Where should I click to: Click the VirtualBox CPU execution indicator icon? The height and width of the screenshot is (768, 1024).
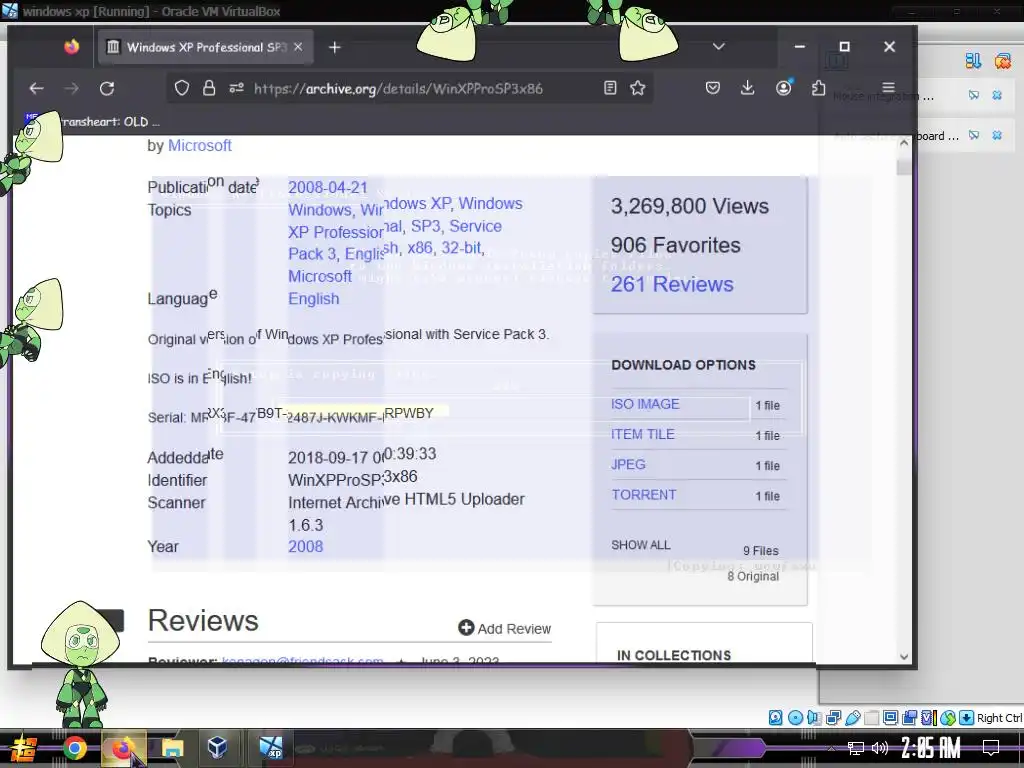tap(928, 718)
